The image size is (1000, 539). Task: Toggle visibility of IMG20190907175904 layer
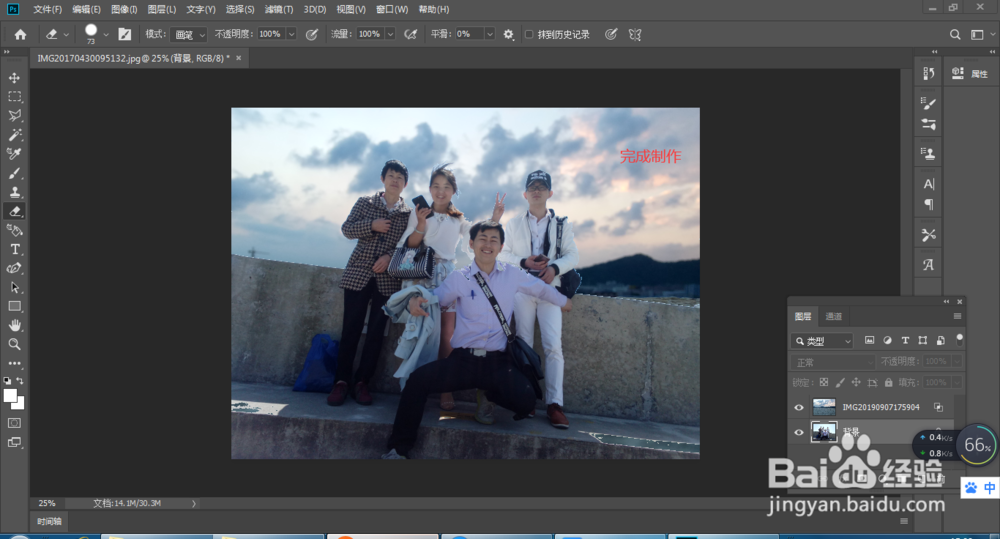[x=798, y=407]
